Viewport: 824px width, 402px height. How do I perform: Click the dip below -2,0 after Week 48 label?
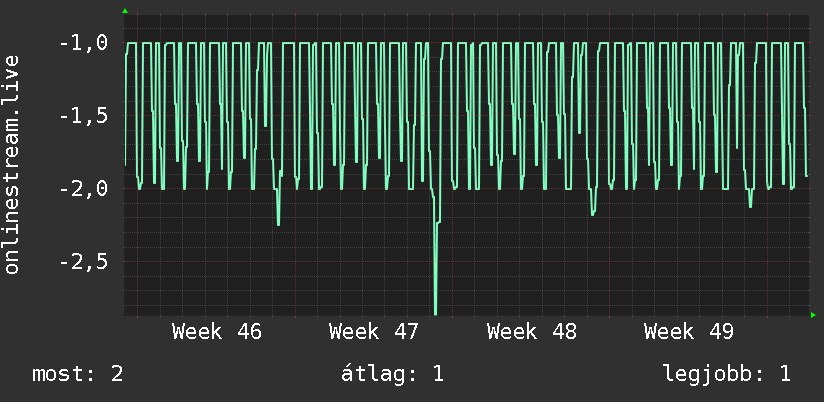tap(593, 212)
